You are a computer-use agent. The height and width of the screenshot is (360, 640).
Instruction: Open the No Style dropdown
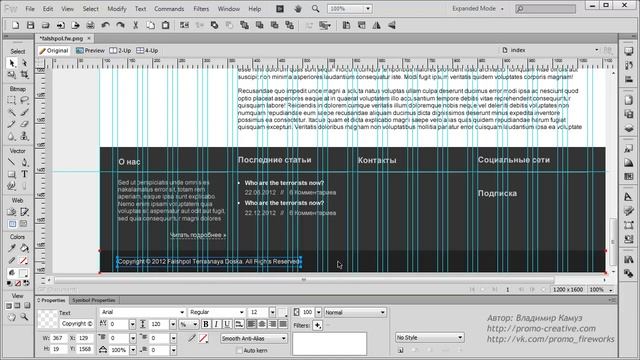coord(429,338)
